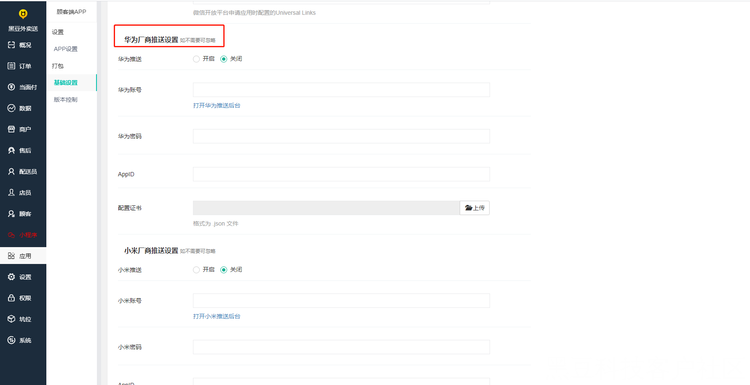Select the 当面付 pay icon in sidebar

(x=11, y=87)
